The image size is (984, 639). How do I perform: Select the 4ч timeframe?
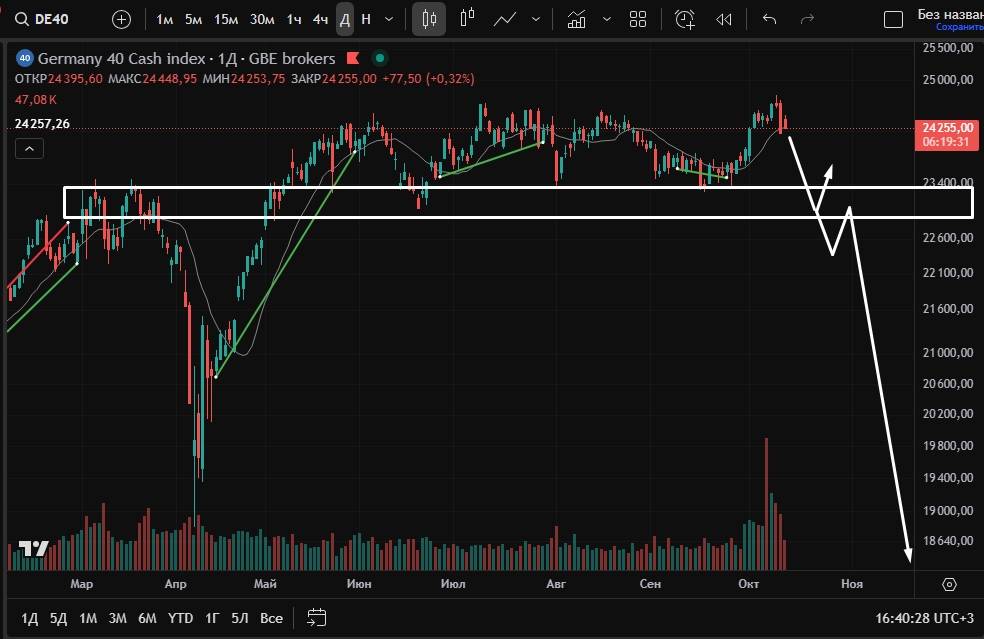[320, 19]
